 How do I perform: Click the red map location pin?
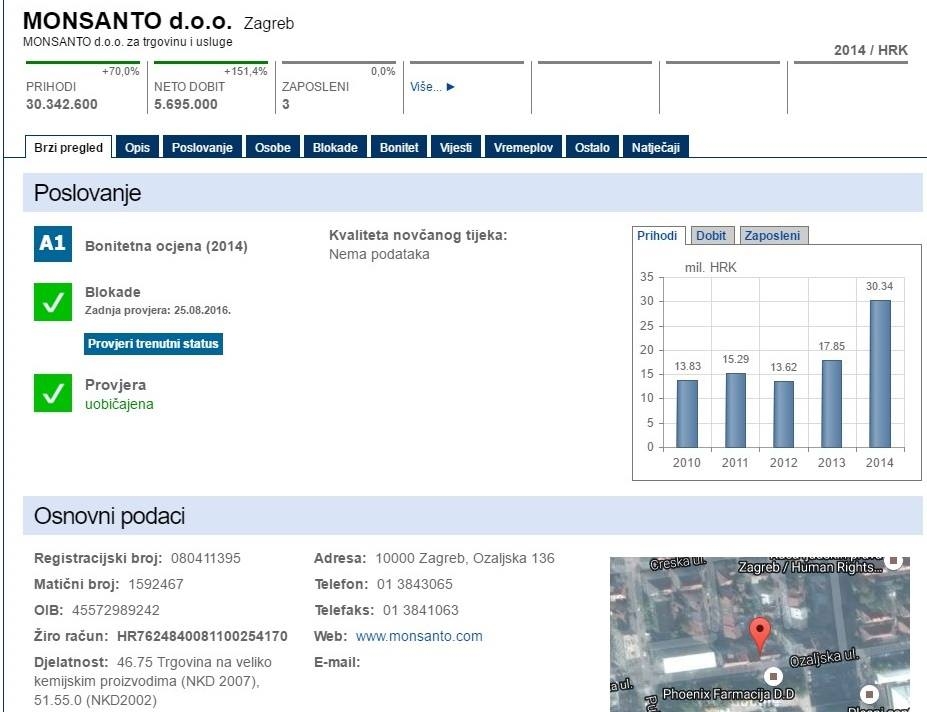(x=760, y=634)
